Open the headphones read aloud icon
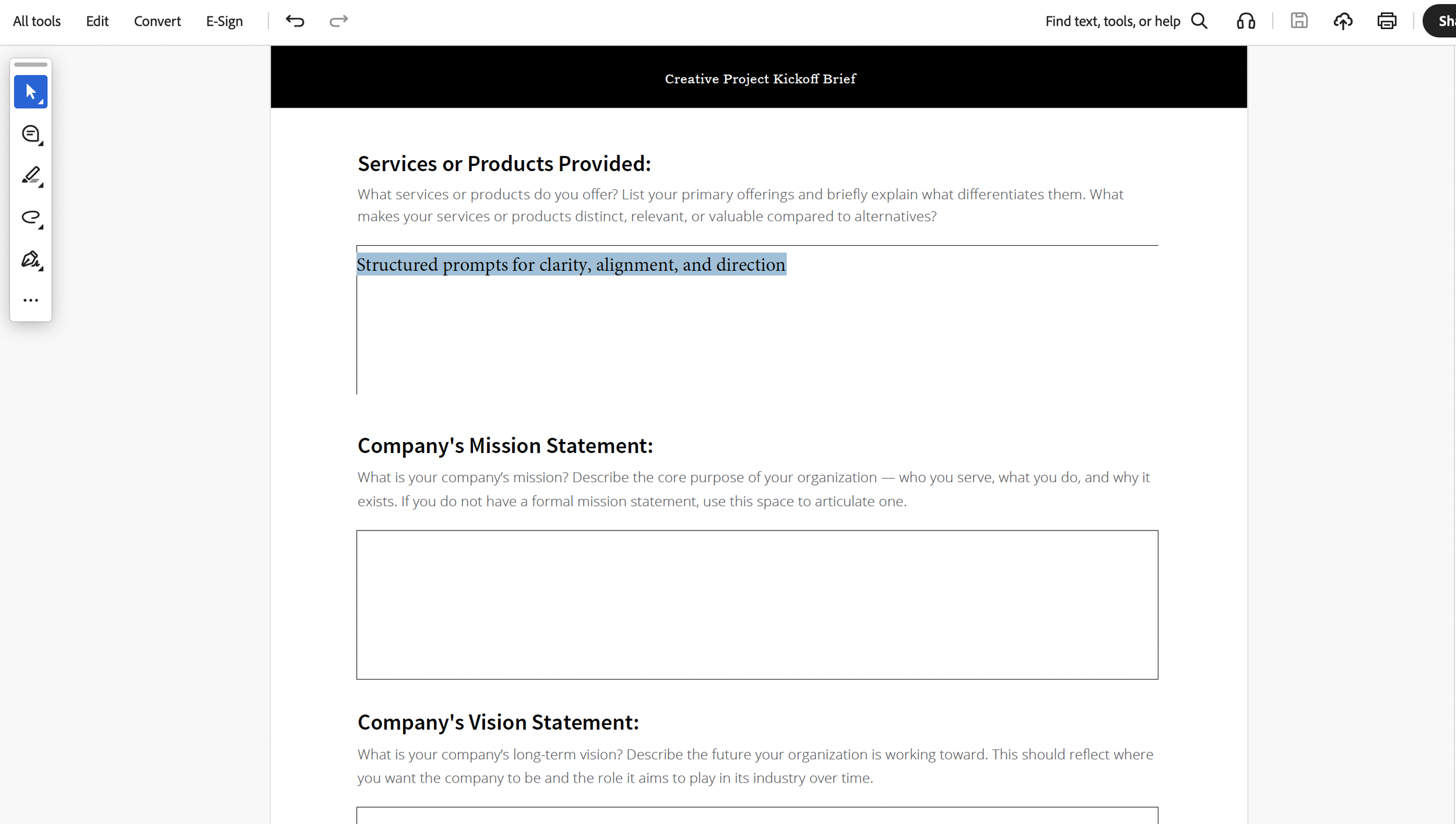 click(x=1246, y=22)
